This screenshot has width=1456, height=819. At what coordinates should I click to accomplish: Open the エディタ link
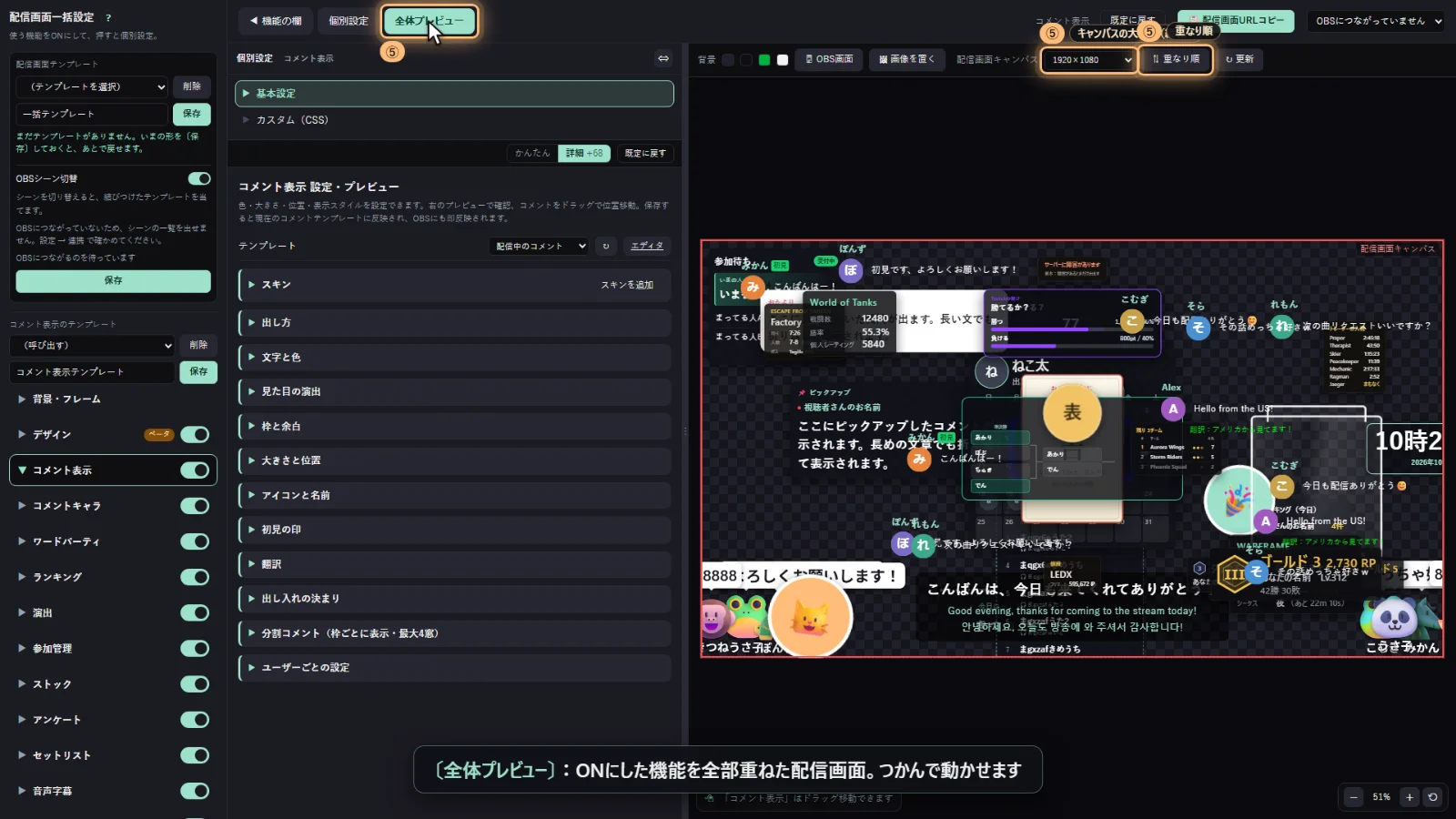[x=647, y=246]
